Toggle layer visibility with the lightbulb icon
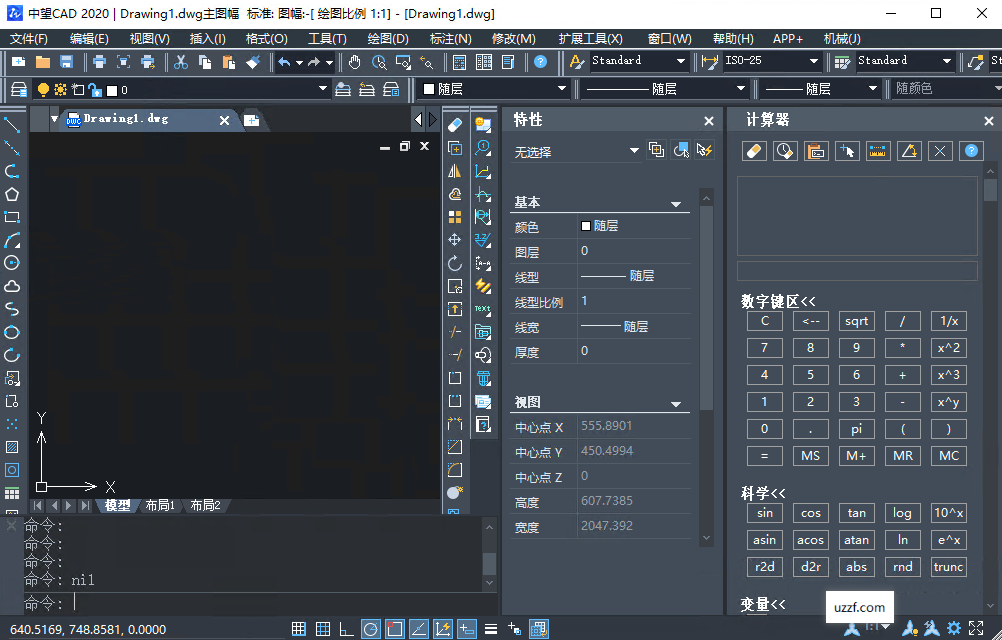1002x640 pixels. pyautogui.click(x=44, y=89)
